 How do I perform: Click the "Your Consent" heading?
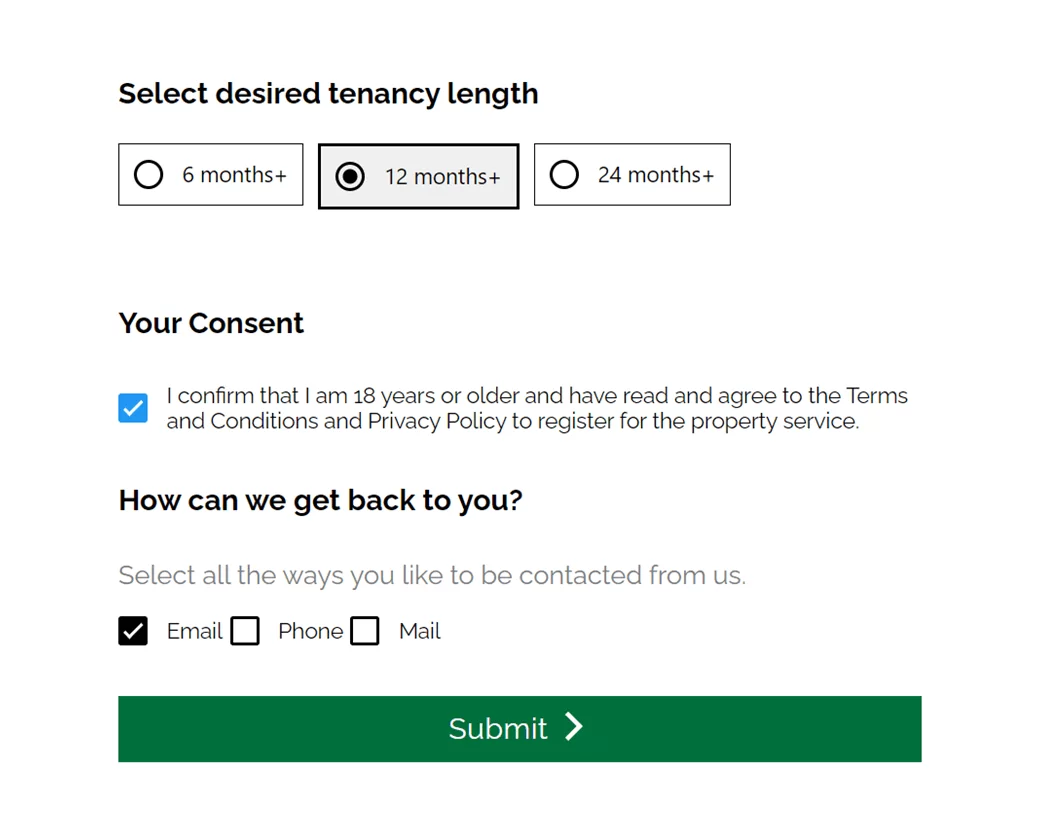[211, 323]
